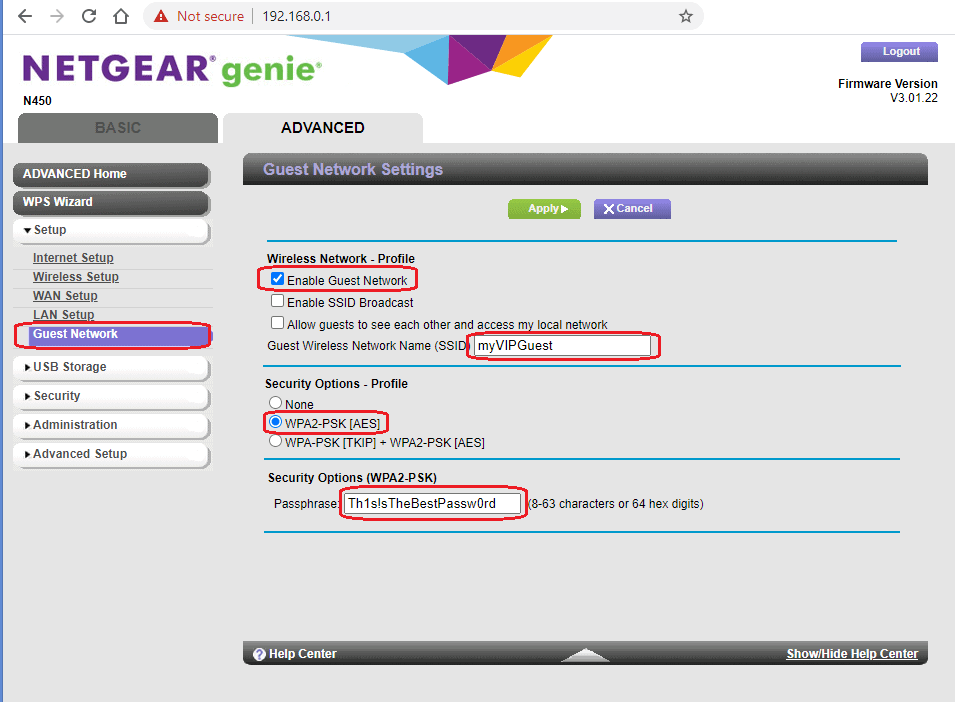The image size is (955, 702).
Task: Click the Not secure warning icon
Action: point(161,16)
